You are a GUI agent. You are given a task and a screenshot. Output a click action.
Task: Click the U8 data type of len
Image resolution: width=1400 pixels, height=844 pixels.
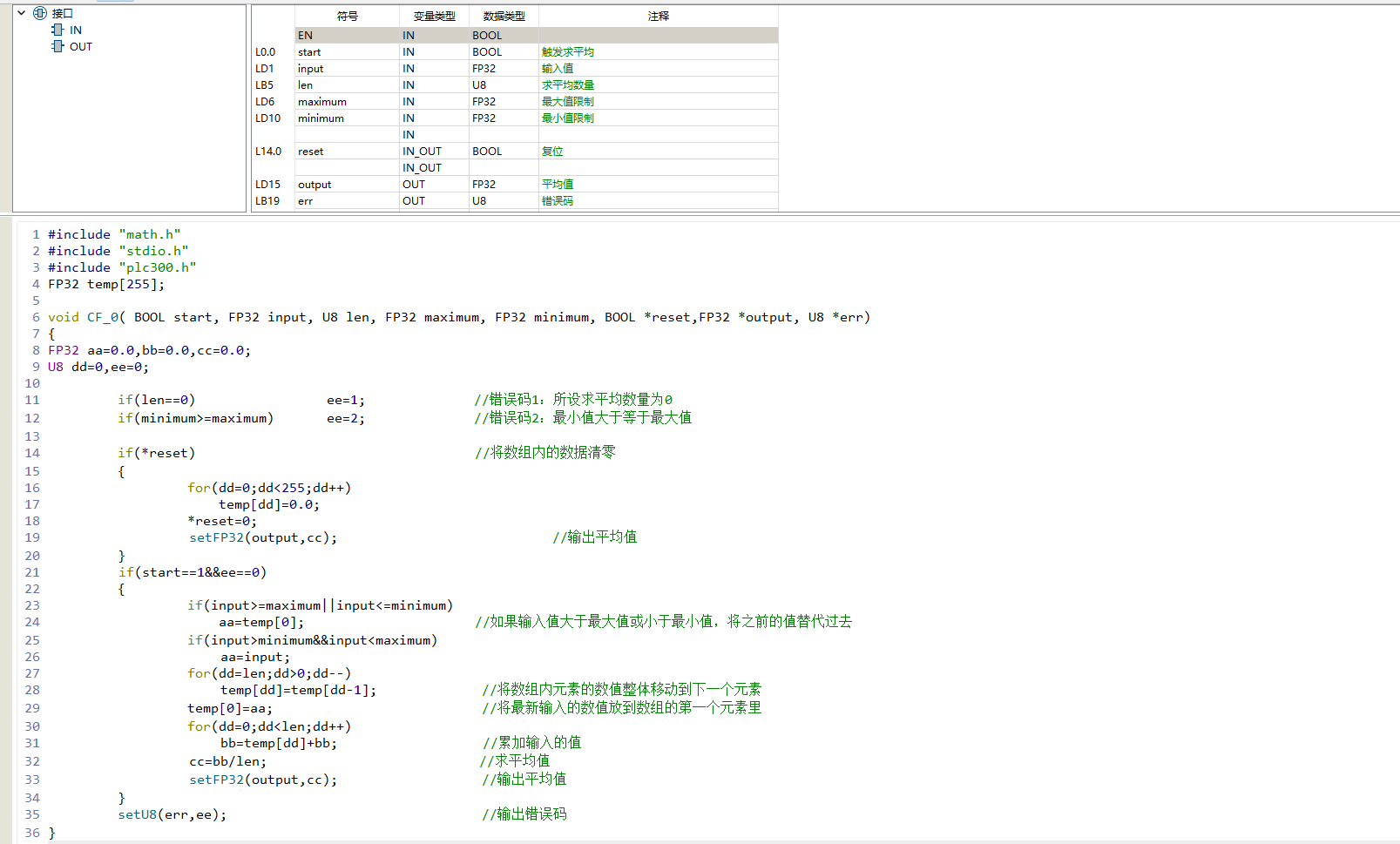(504, 84)
